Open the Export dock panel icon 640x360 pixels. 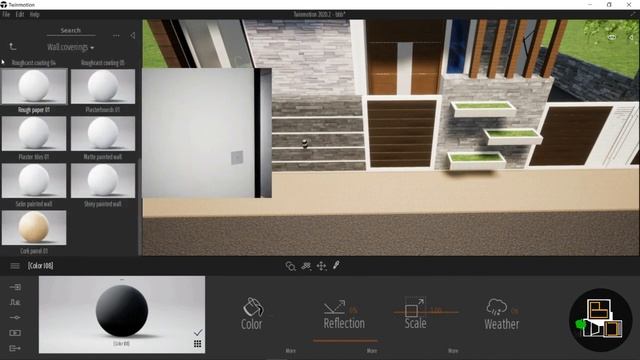click(15, 348)
